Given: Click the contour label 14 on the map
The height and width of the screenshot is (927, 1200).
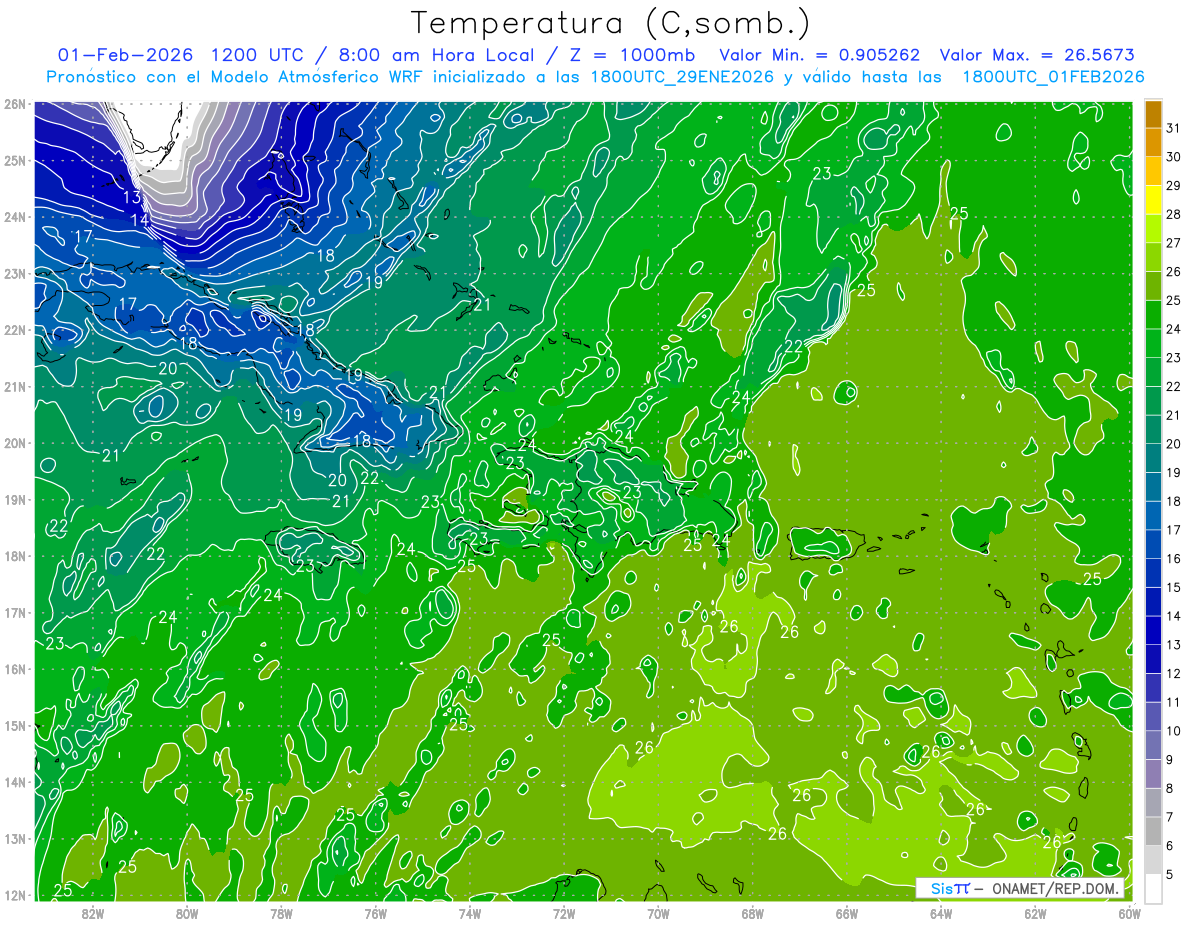Looking at the screenshot, I should click(140, 220).
